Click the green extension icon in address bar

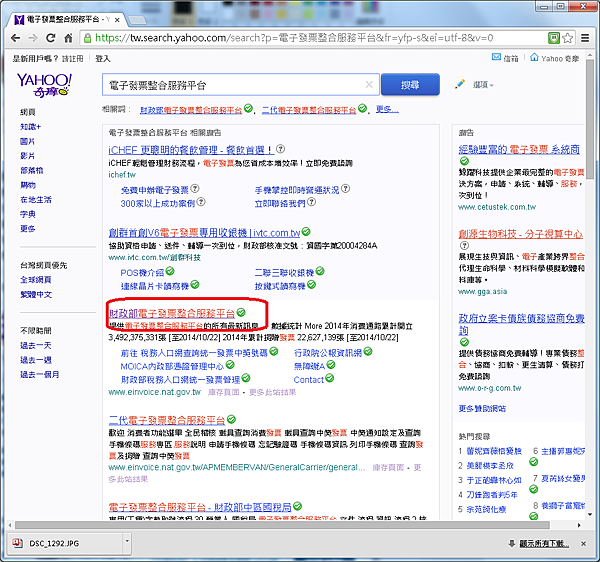pos(554,38)
